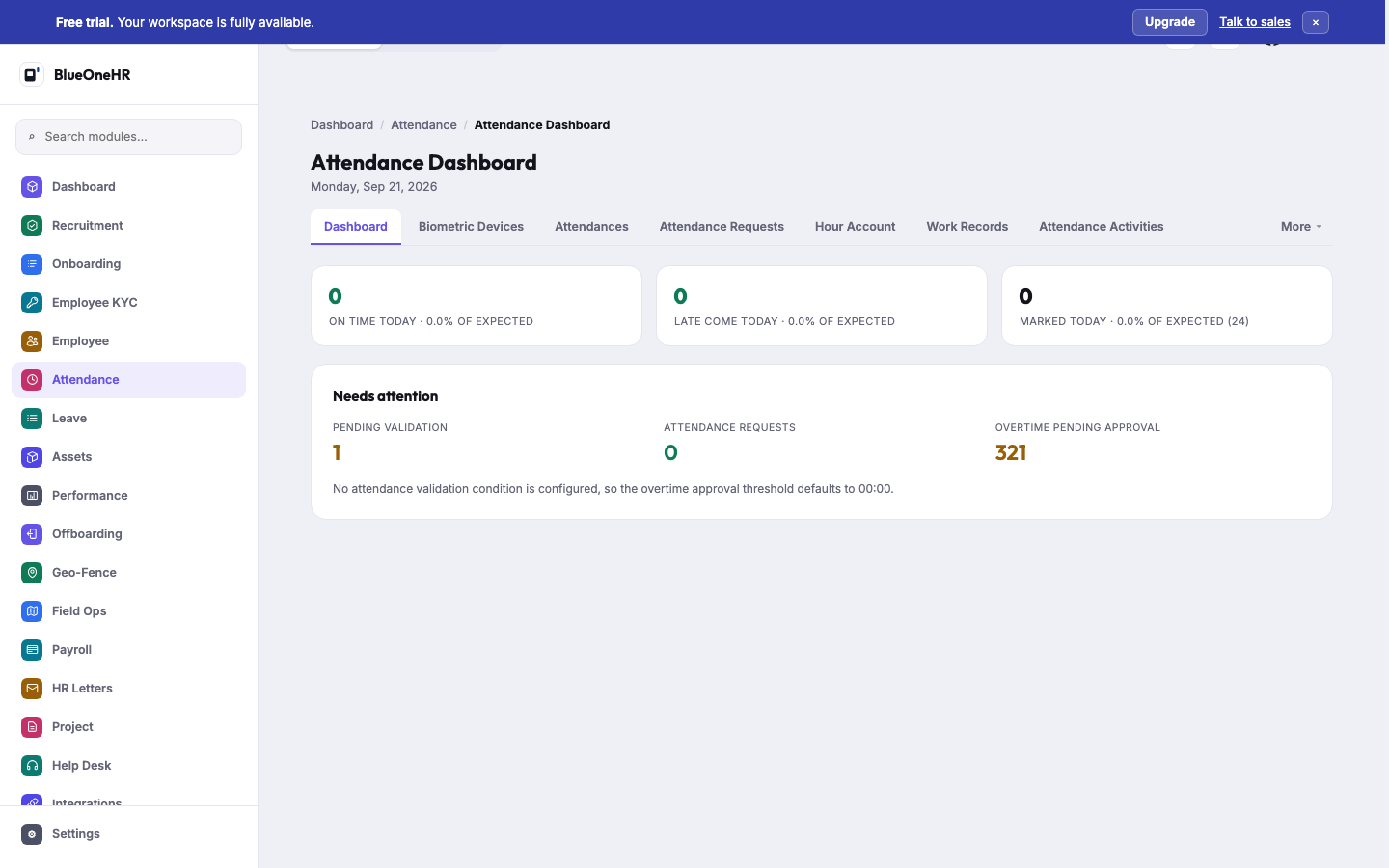Image resolution: width=1389 pixels, height=868 pixels.
Task: Focus the Search modules input field
Action: coord(128,137)
